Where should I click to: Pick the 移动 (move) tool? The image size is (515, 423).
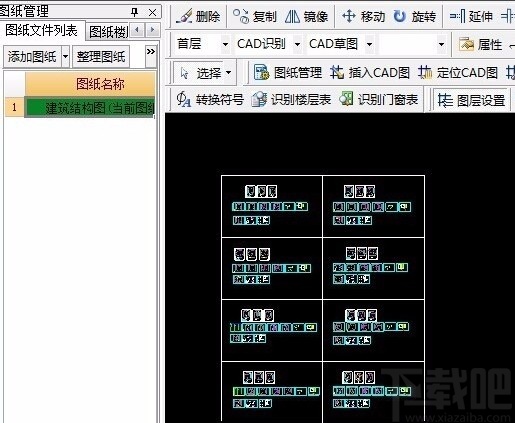click(364, 16)
